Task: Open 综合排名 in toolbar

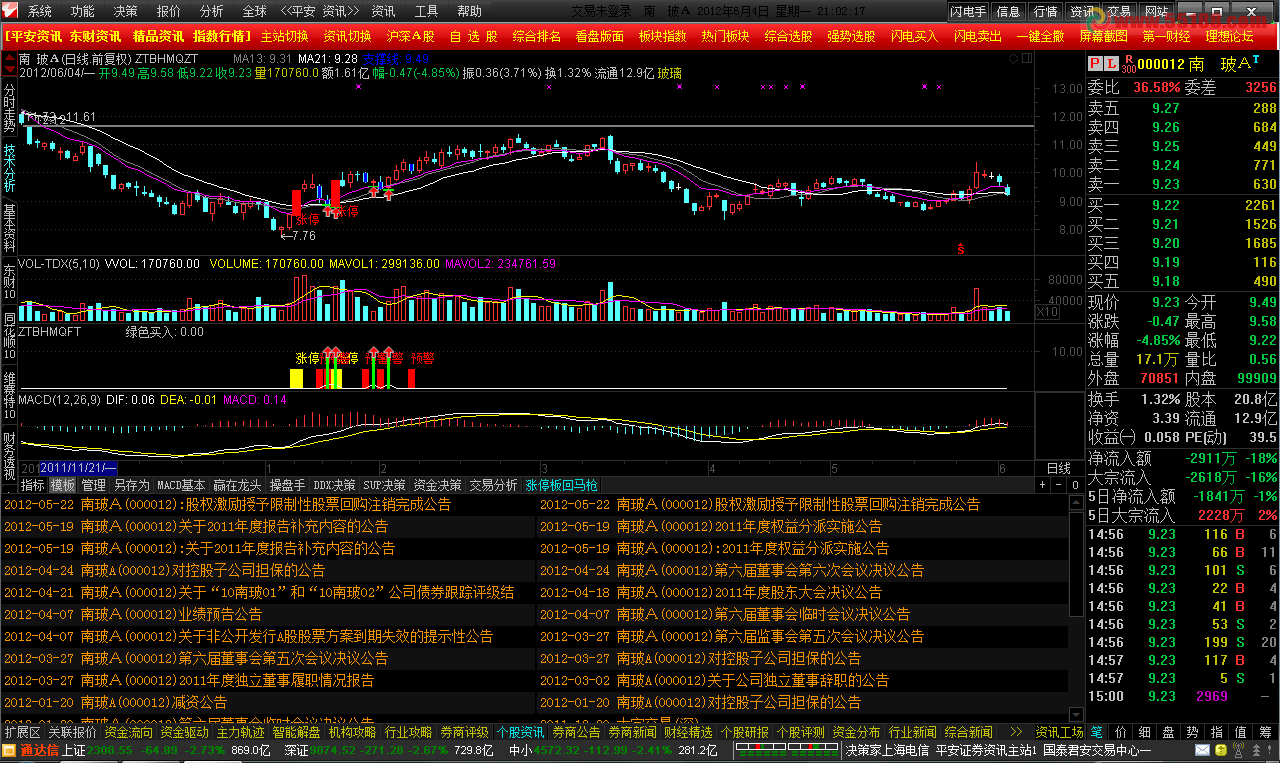Action: point(536,36)
